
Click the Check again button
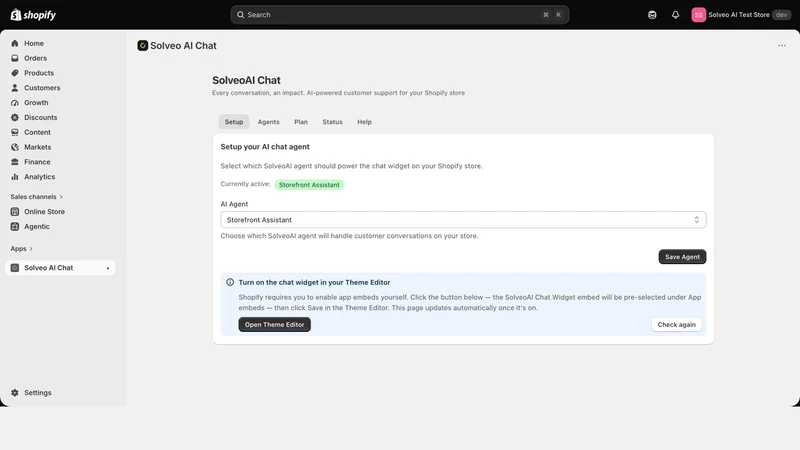[677, 324]
